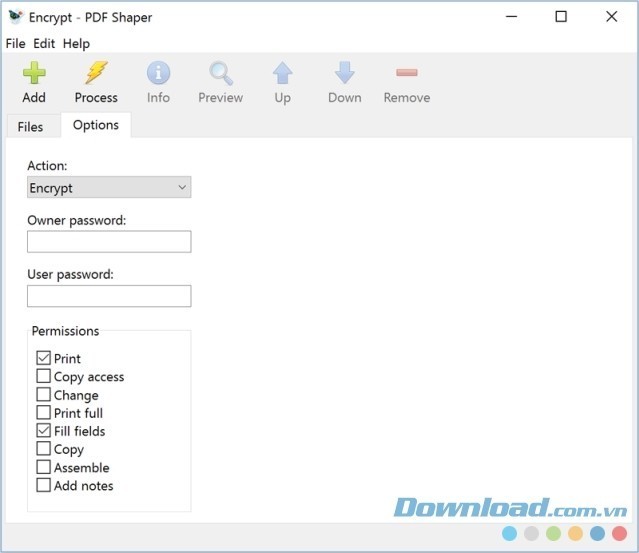639x553 pixels.
Task: Open the Edit menu
Action: tap(44, 44)
